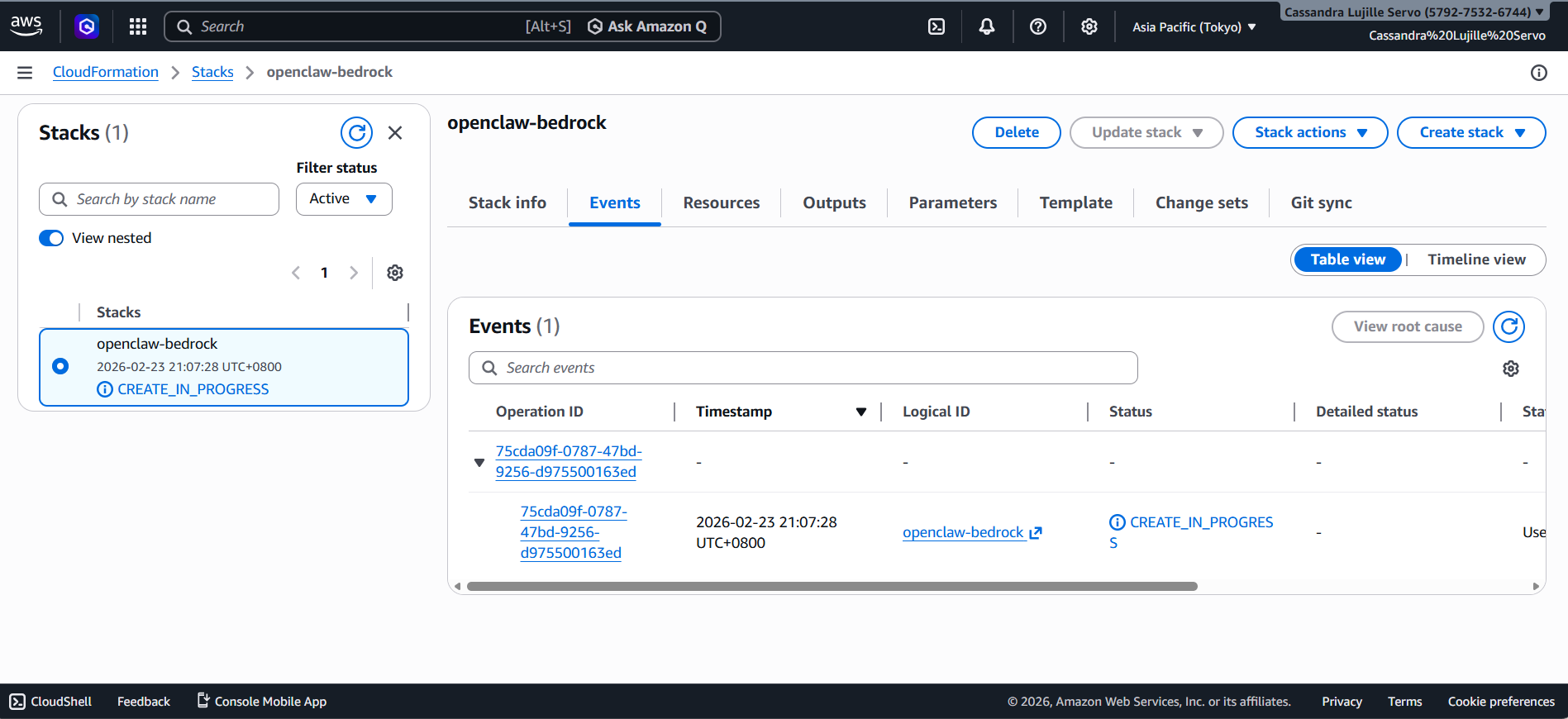Select the Events tab

(615, 202)
